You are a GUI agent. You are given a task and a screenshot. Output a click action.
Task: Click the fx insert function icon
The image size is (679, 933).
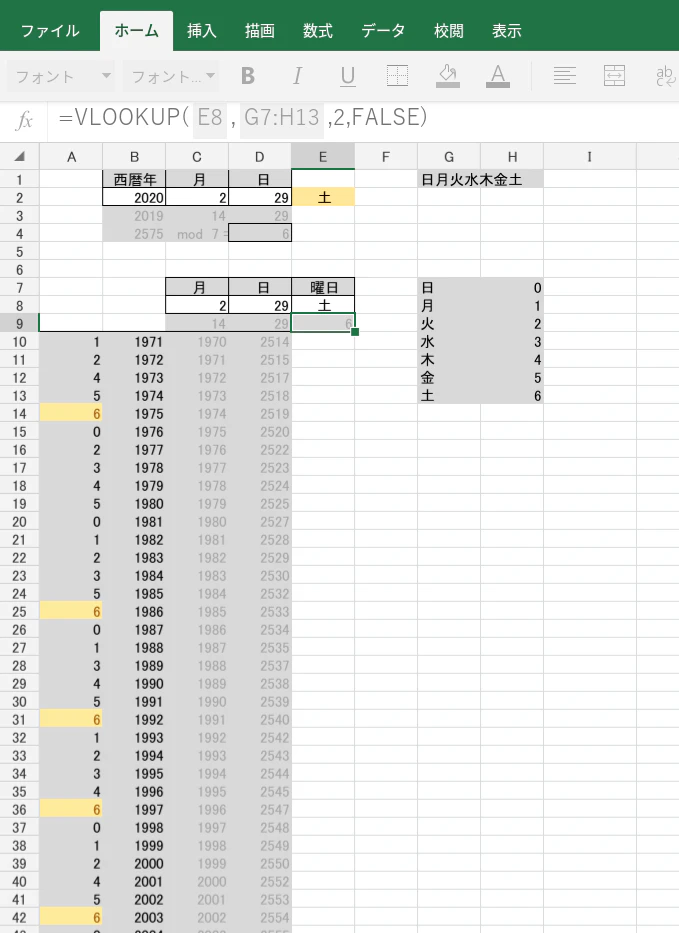24,121
